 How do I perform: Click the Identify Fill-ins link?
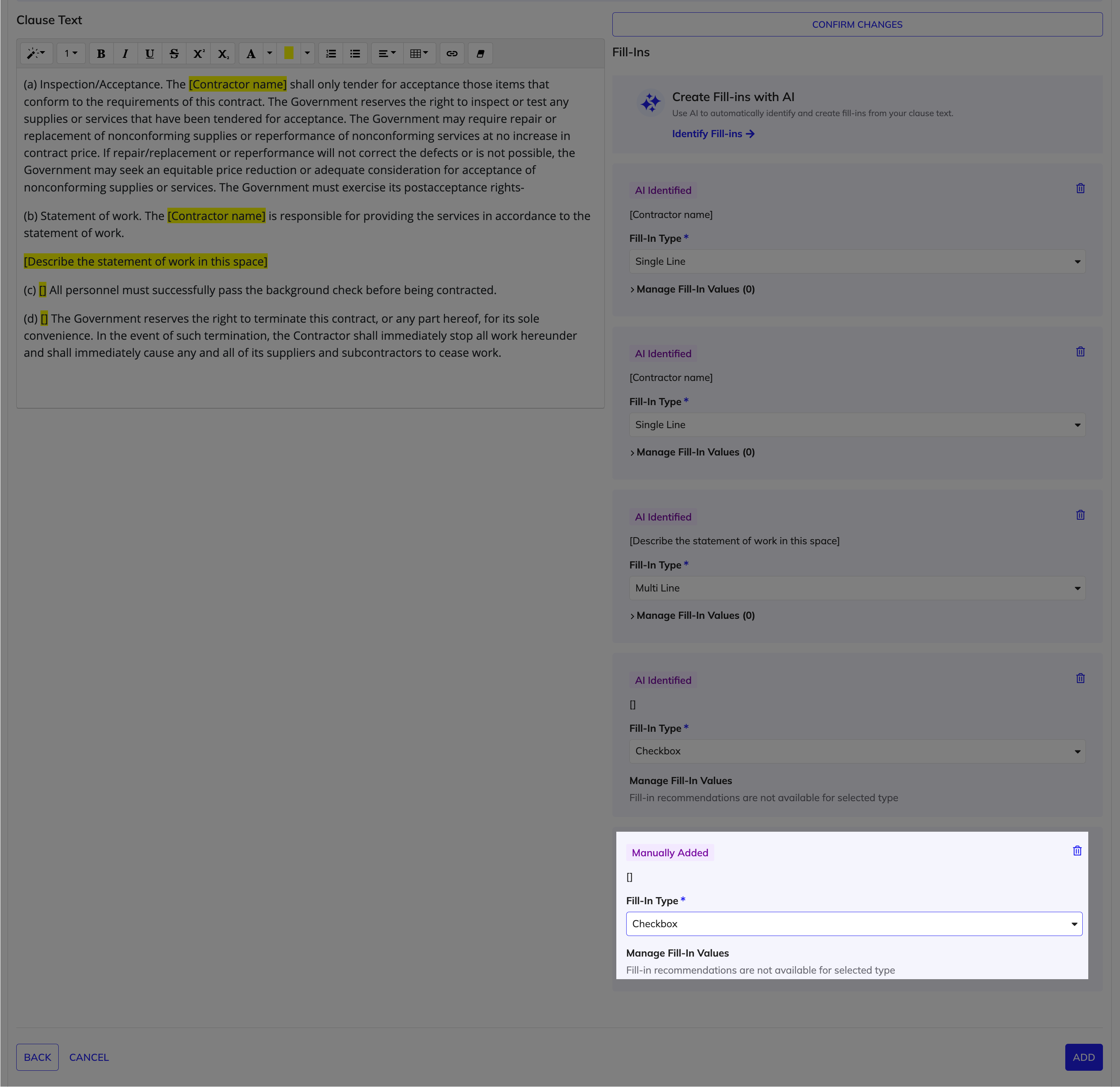pyautogui.click(x=713, y=134)
